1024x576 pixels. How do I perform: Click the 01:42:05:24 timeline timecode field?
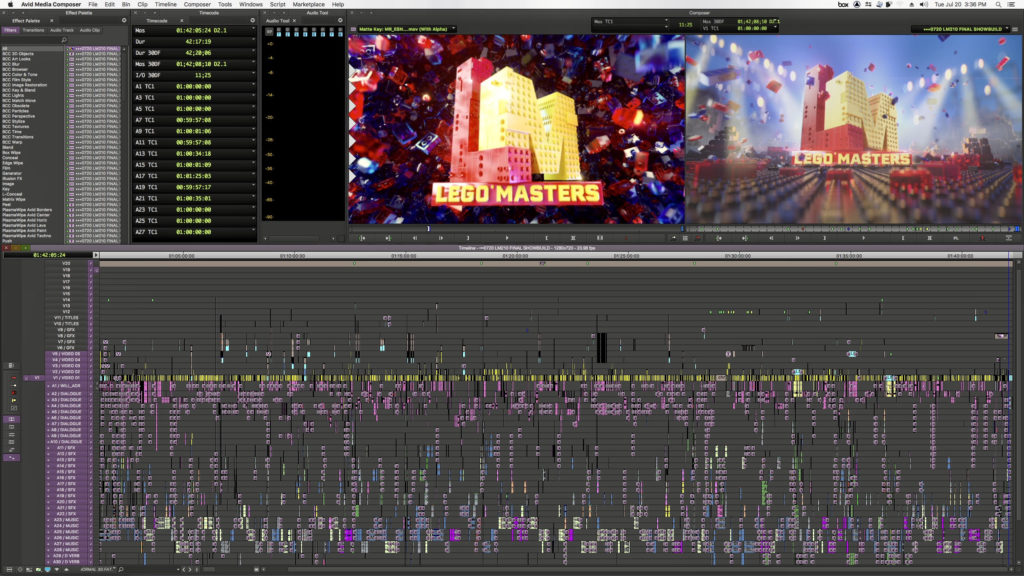[x=49, y=255]
